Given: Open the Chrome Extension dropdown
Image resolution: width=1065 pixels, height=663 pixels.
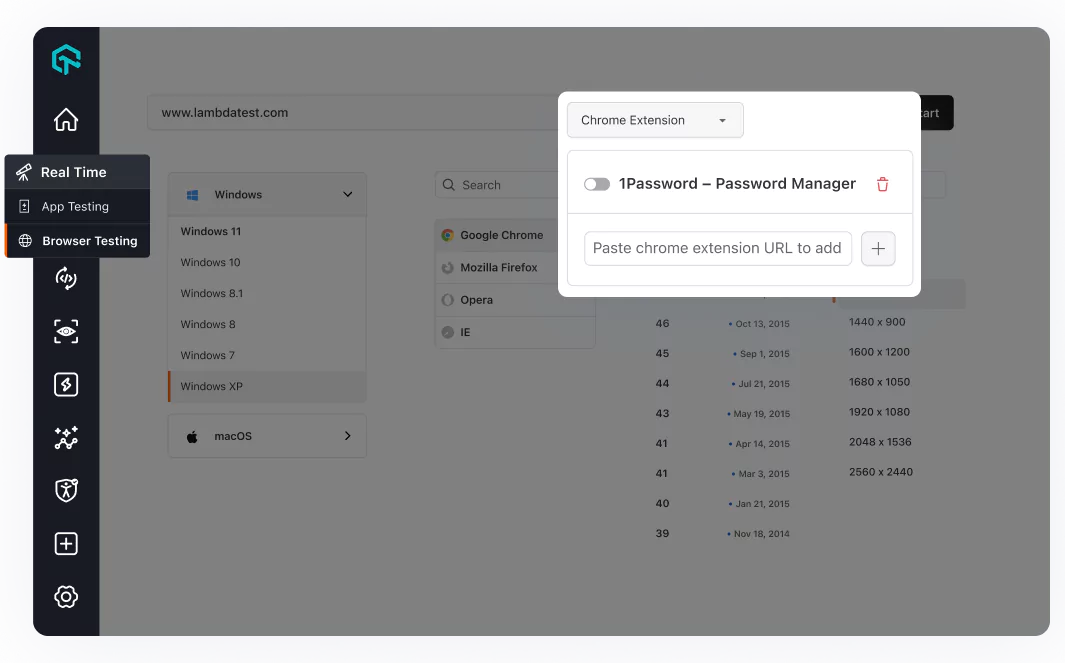Looking at the screenshot, I should (655, 119).
